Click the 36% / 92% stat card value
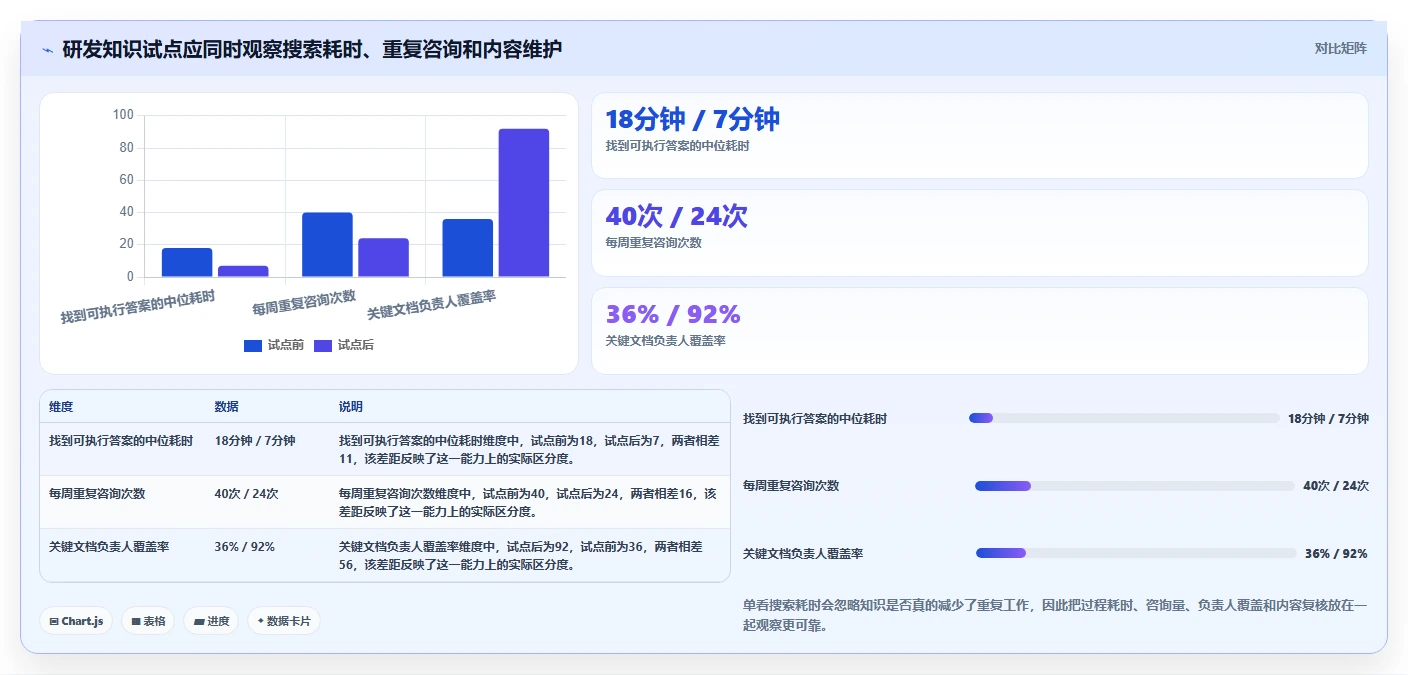Screen dimensions: 1408x675 click(x=673, y=314)
